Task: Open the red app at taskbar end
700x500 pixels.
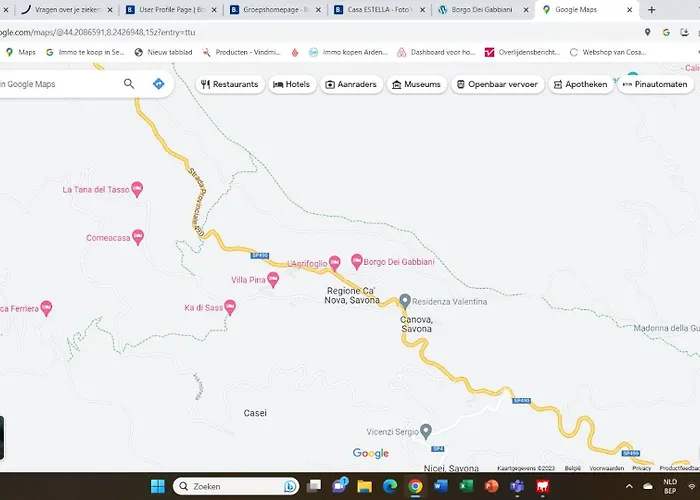Action: point(543,486)
